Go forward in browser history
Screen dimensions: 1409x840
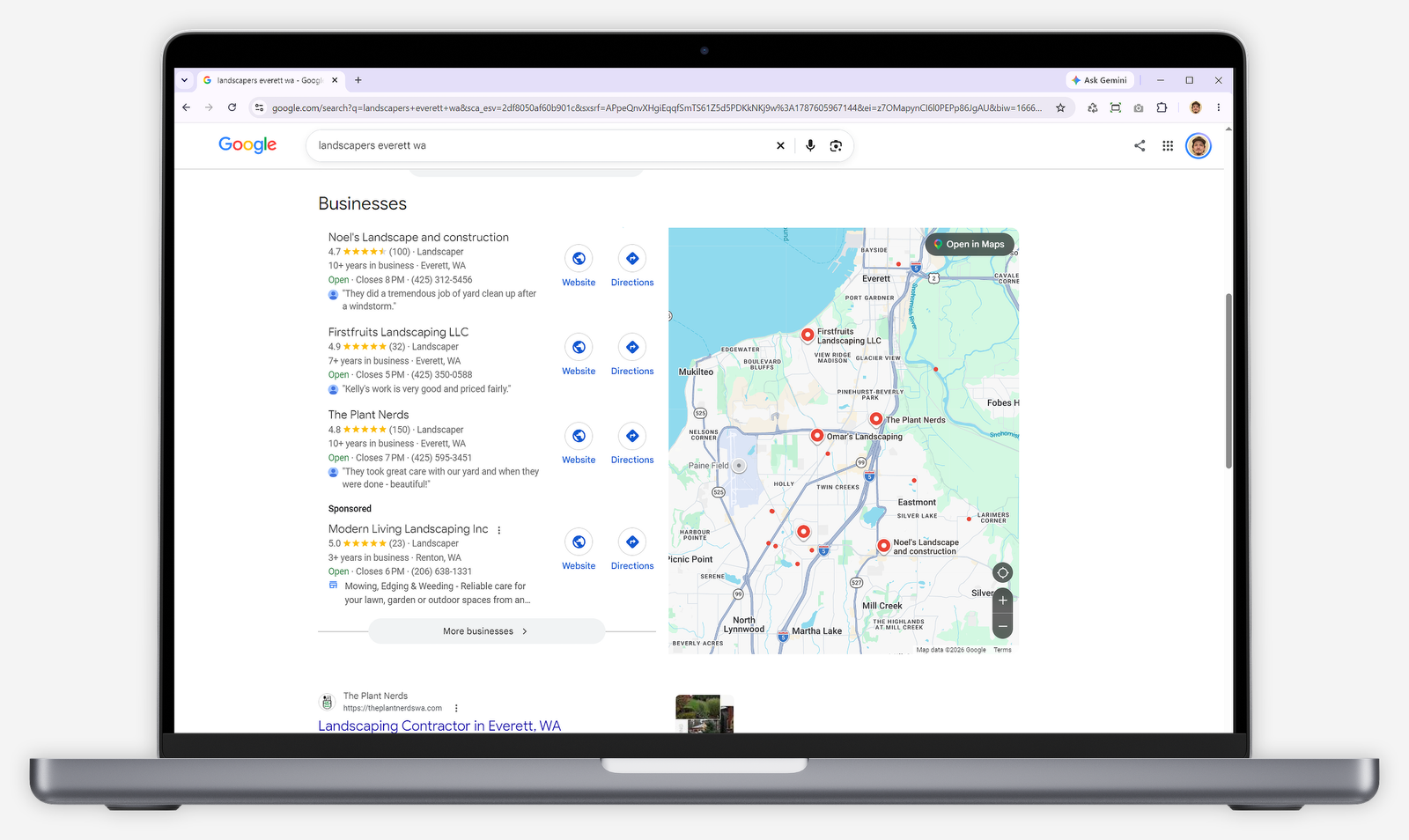(209, 107)
